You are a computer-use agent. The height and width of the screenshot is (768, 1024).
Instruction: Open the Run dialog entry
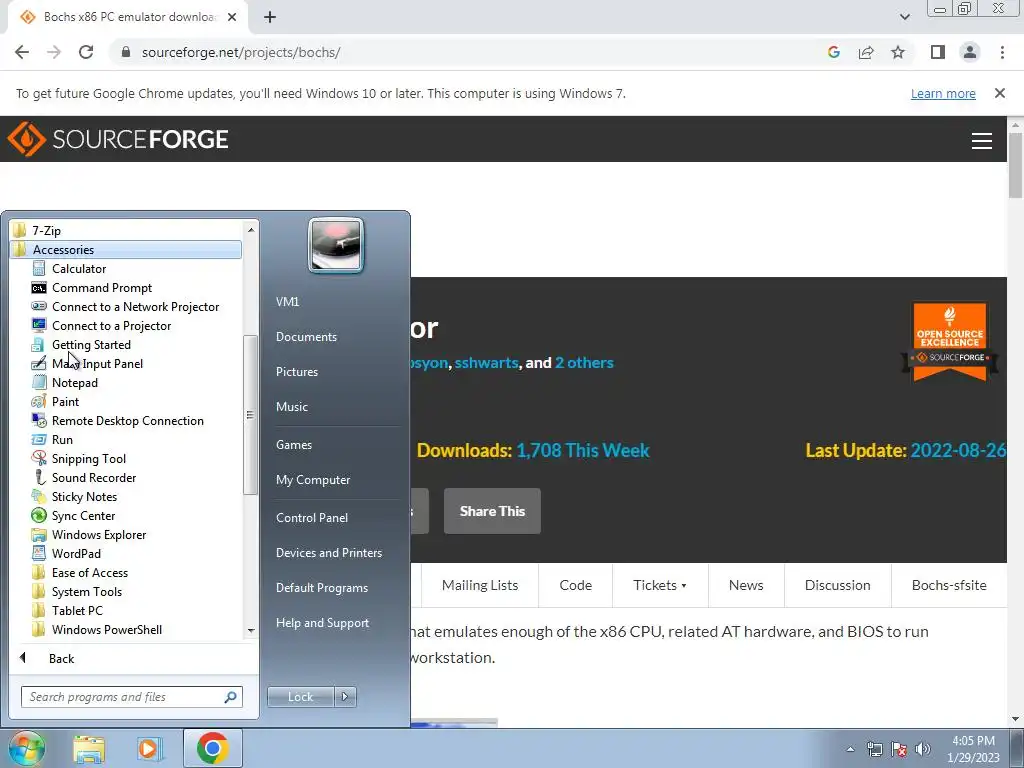62,439
